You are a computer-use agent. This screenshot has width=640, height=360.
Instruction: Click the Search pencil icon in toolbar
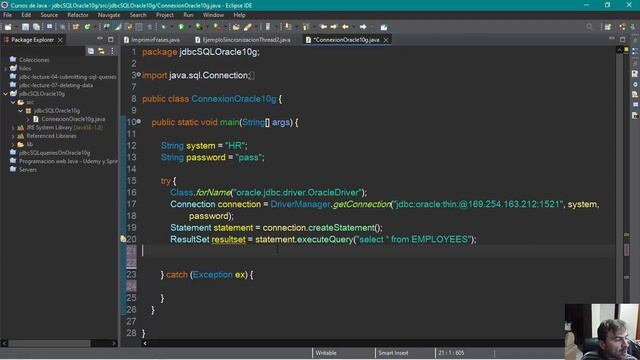[247, 27]
